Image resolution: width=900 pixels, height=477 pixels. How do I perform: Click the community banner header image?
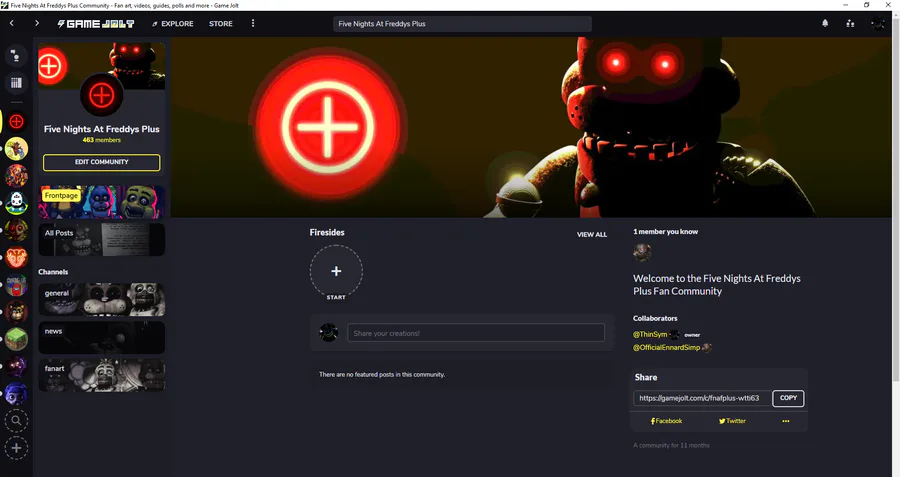pos(532,127)
